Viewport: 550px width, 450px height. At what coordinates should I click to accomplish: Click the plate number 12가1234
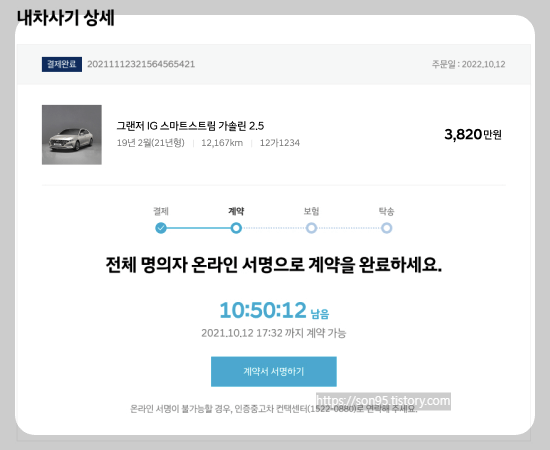[280, 143]
